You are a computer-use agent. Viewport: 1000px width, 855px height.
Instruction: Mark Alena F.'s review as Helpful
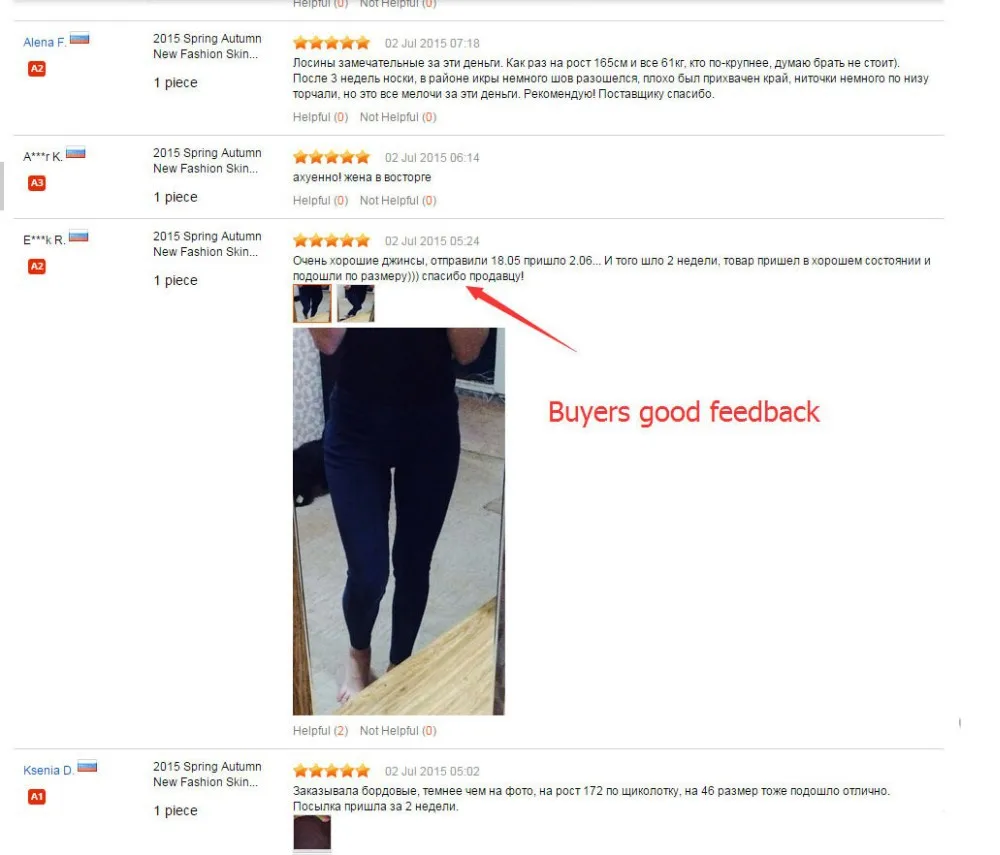tap(320, 117)
